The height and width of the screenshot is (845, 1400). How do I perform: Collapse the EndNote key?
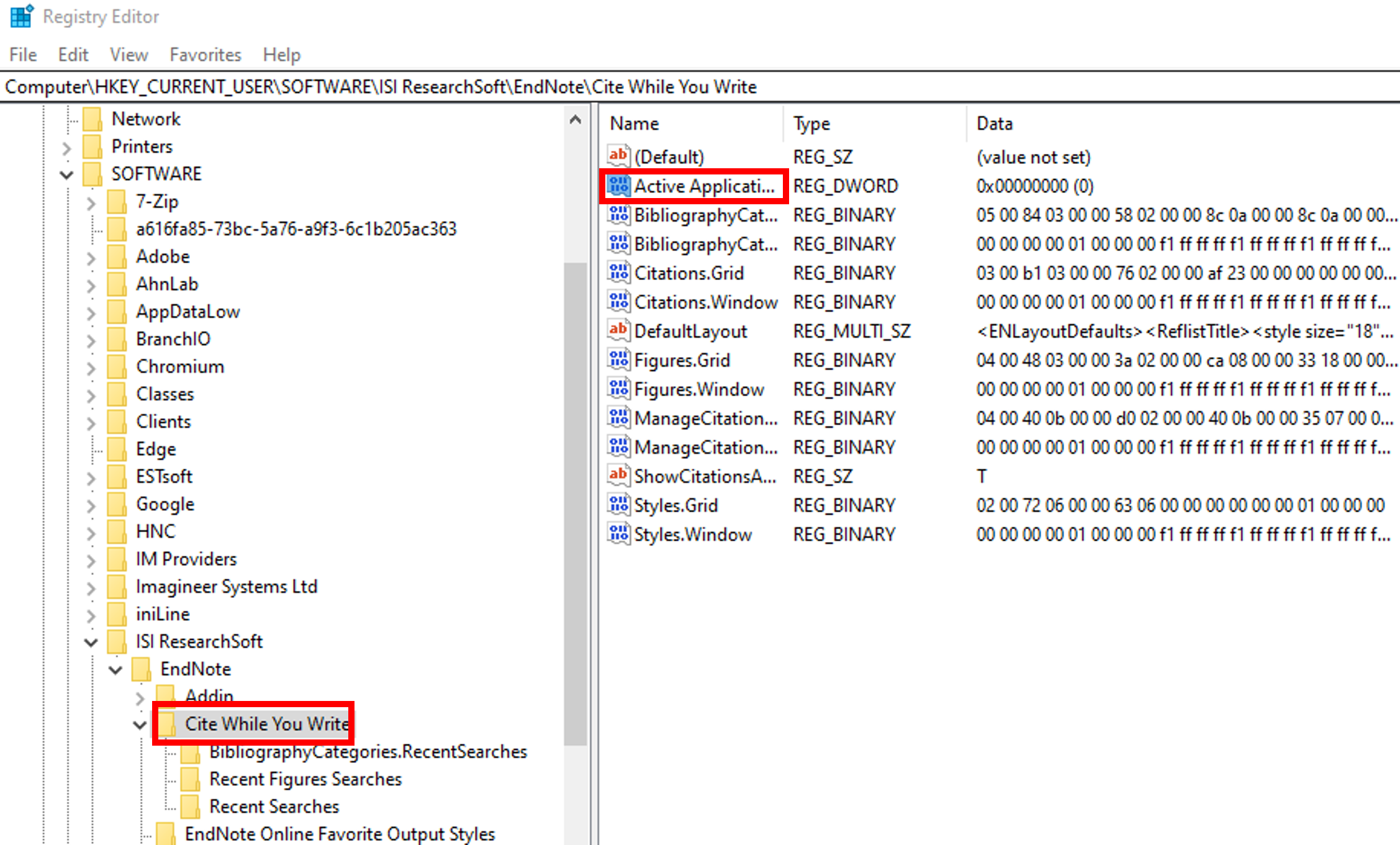pyautogui.click(x=115, y=670)
